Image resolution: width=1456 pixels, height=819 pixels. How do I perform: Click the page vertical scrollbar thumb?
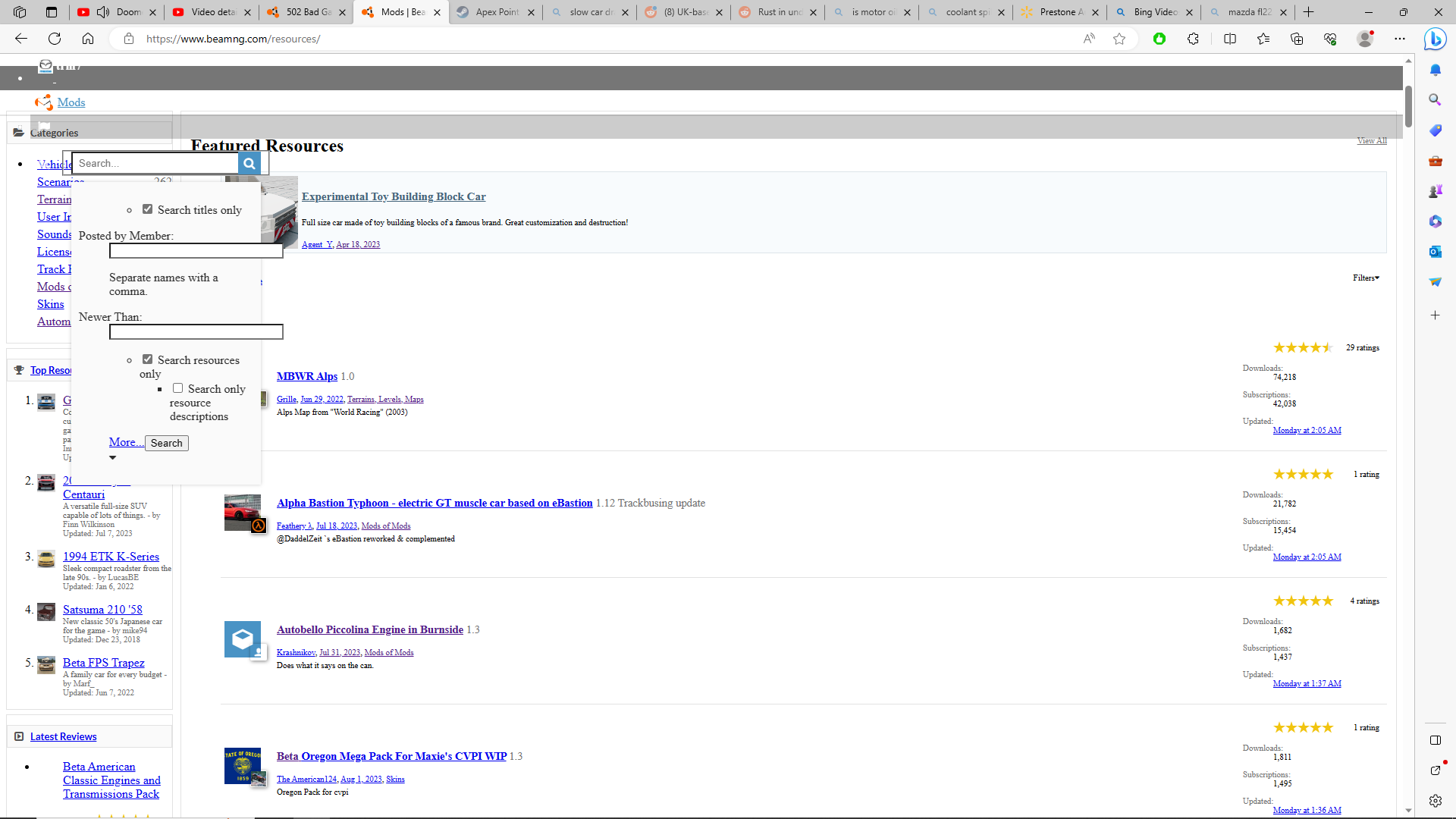pos(1408,106)
